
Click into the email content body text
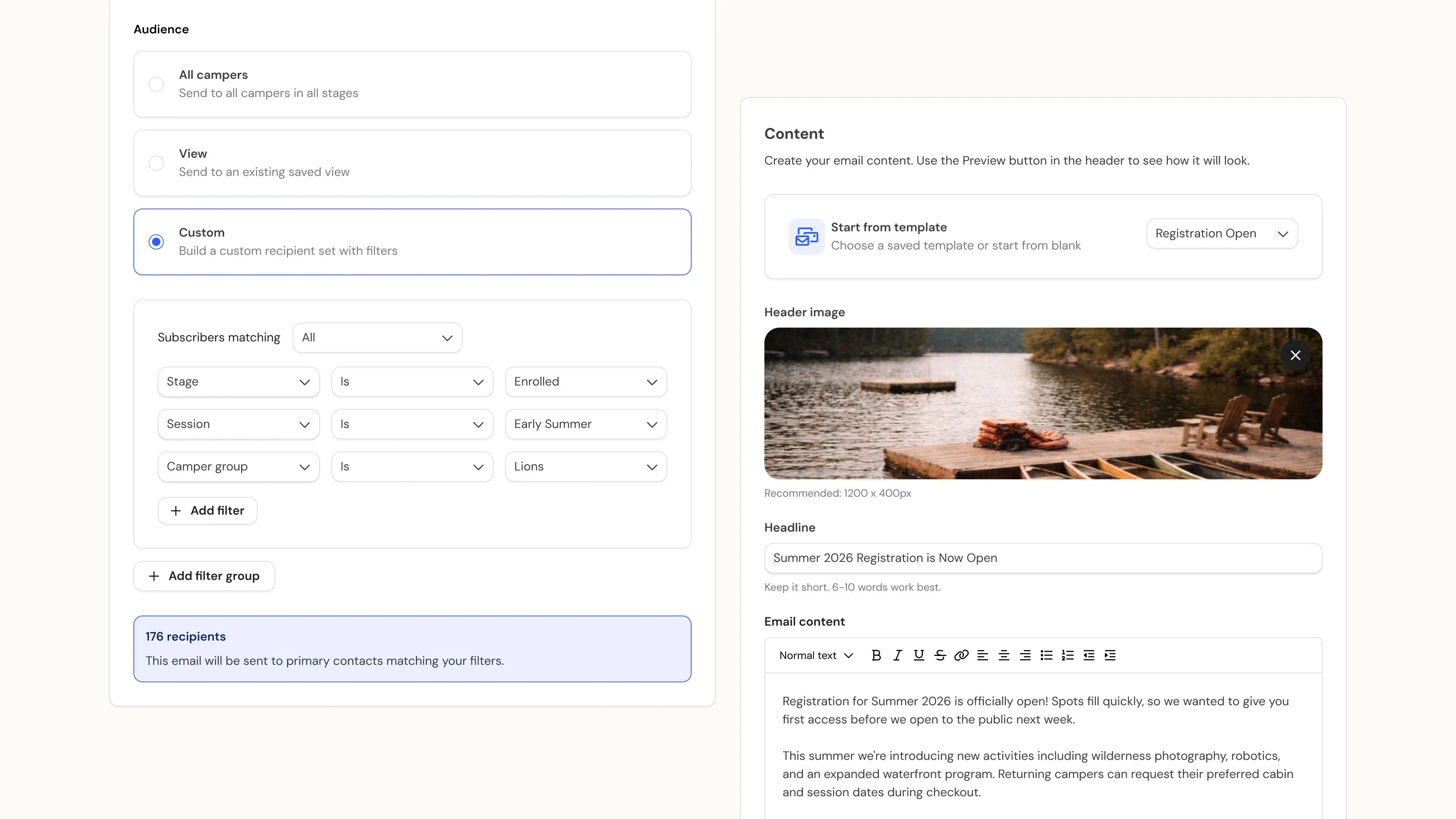point(1043,746)
